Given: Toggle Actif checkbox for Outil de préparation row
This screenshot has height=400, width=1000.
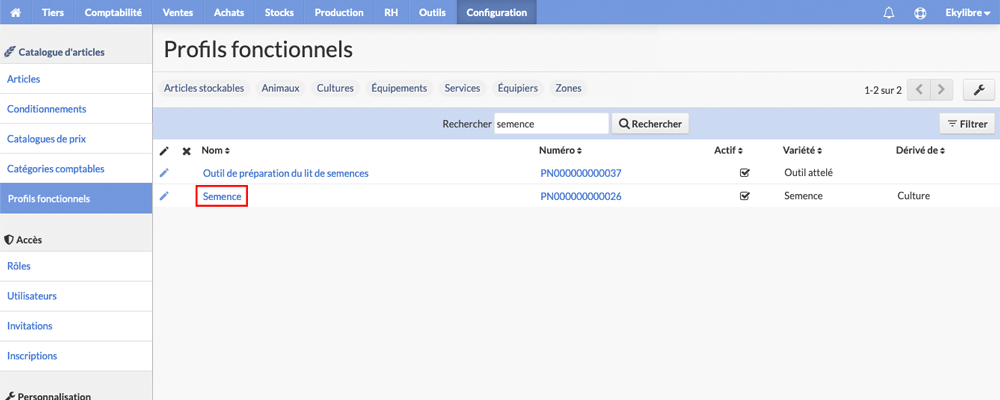Looking at the screenshot, I should pyautogui.click(x=744, y=172).
